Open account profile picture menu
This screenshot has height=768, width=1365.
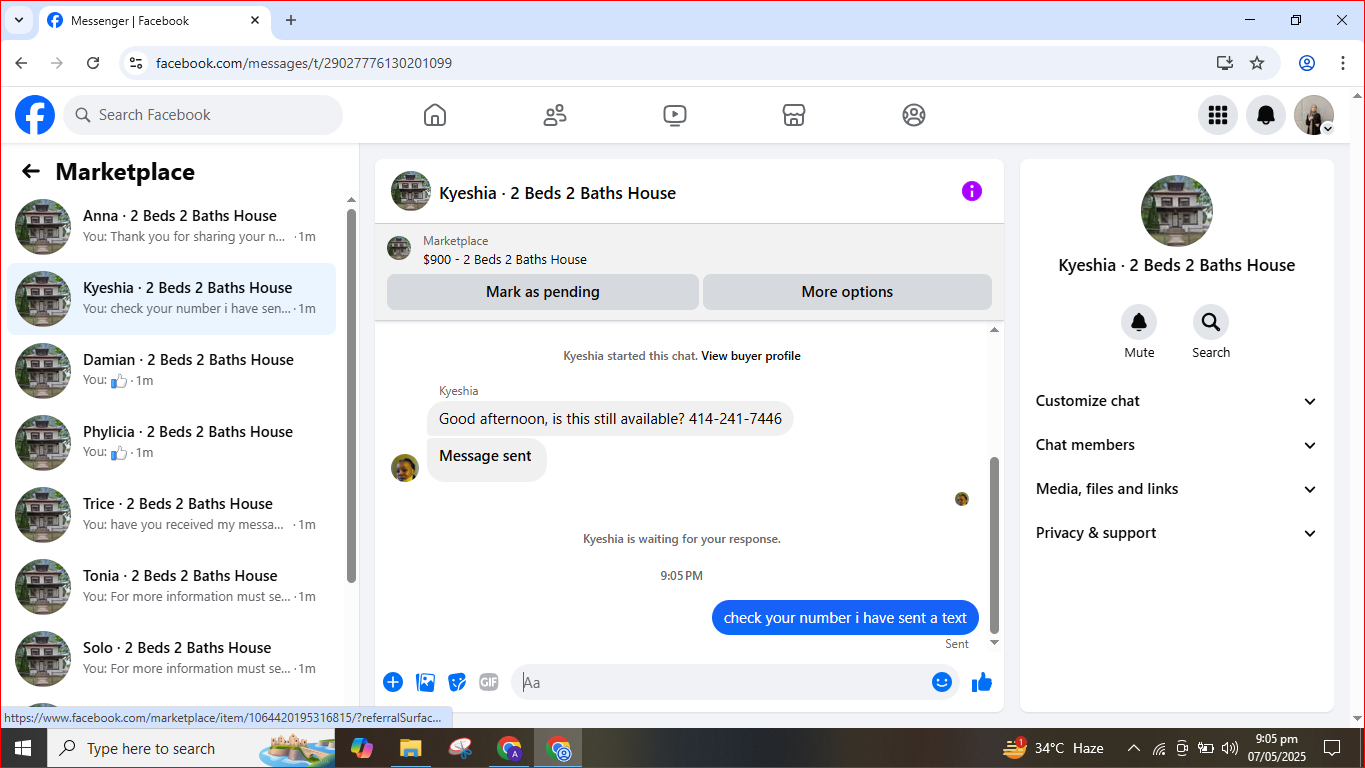tap(1314, 115)
